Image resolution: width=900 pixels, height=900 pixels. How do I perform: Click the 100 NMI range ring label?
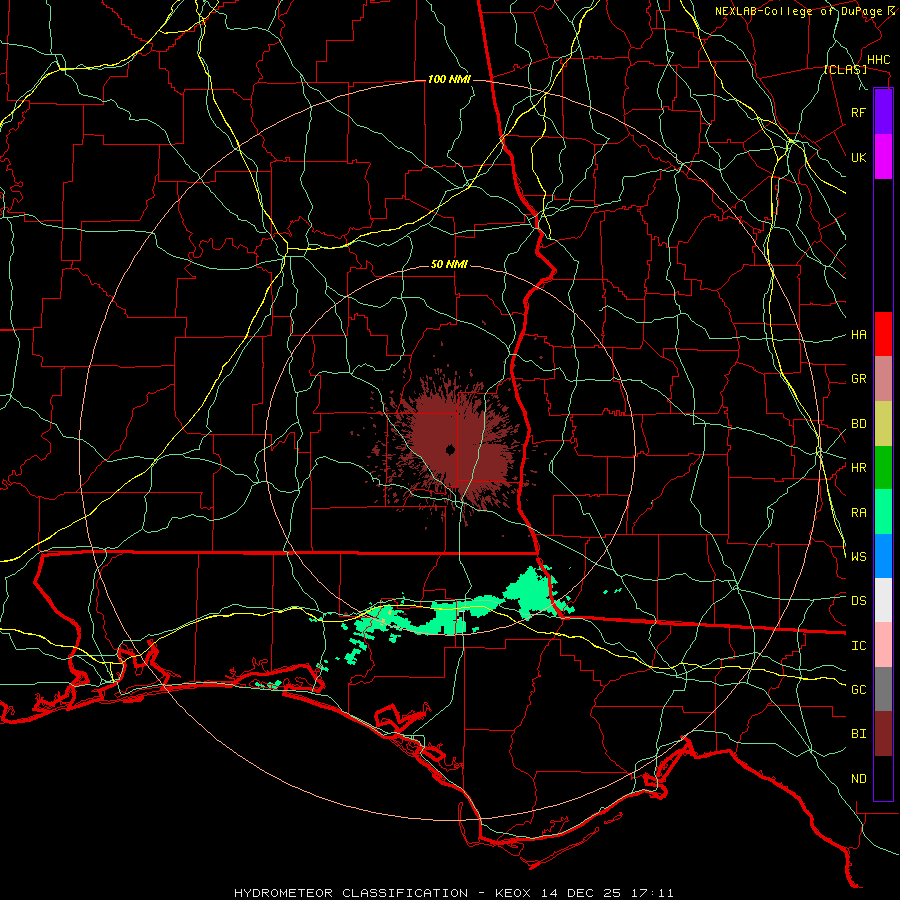click(x=449, y=79)
